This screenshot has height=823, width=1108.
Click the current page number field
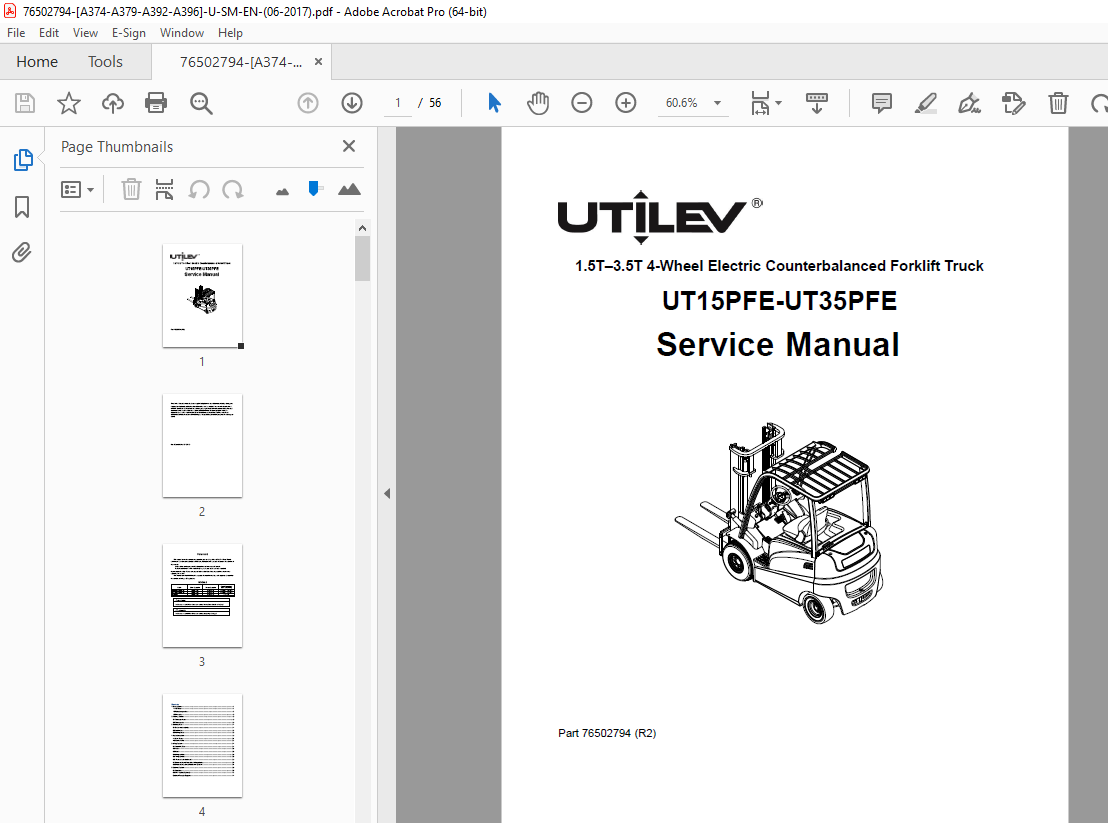[398, 103]
